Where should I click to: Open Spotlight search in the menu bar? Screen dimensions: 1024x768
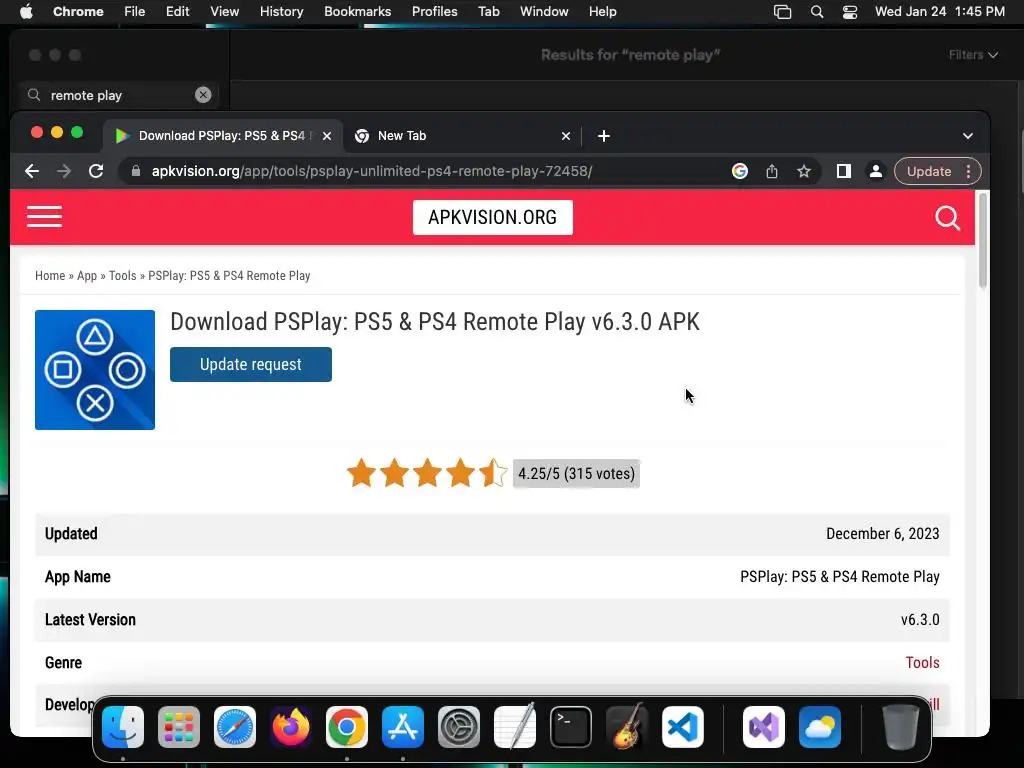tap(816, 12)
